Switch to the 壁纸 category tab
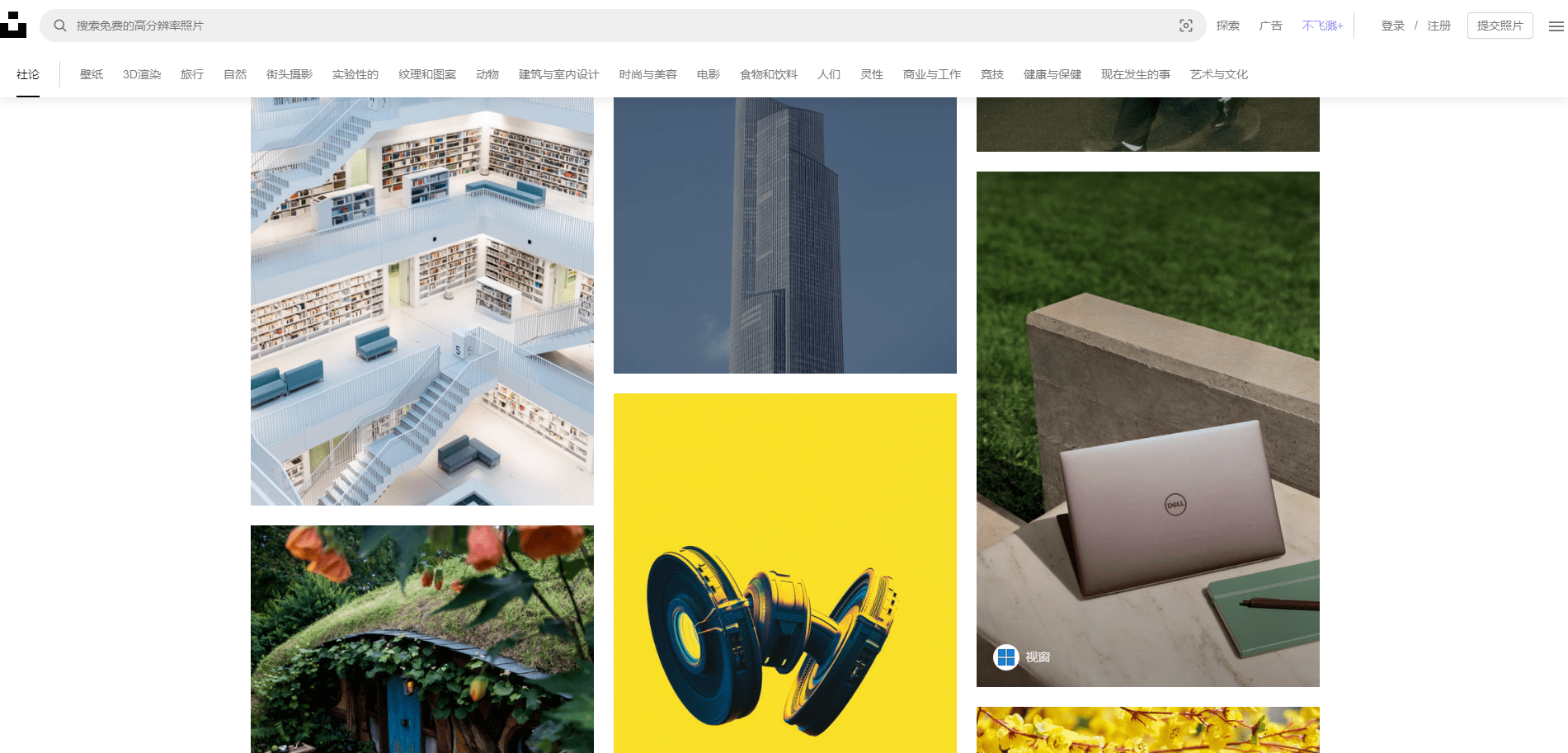 click(92, 74)
